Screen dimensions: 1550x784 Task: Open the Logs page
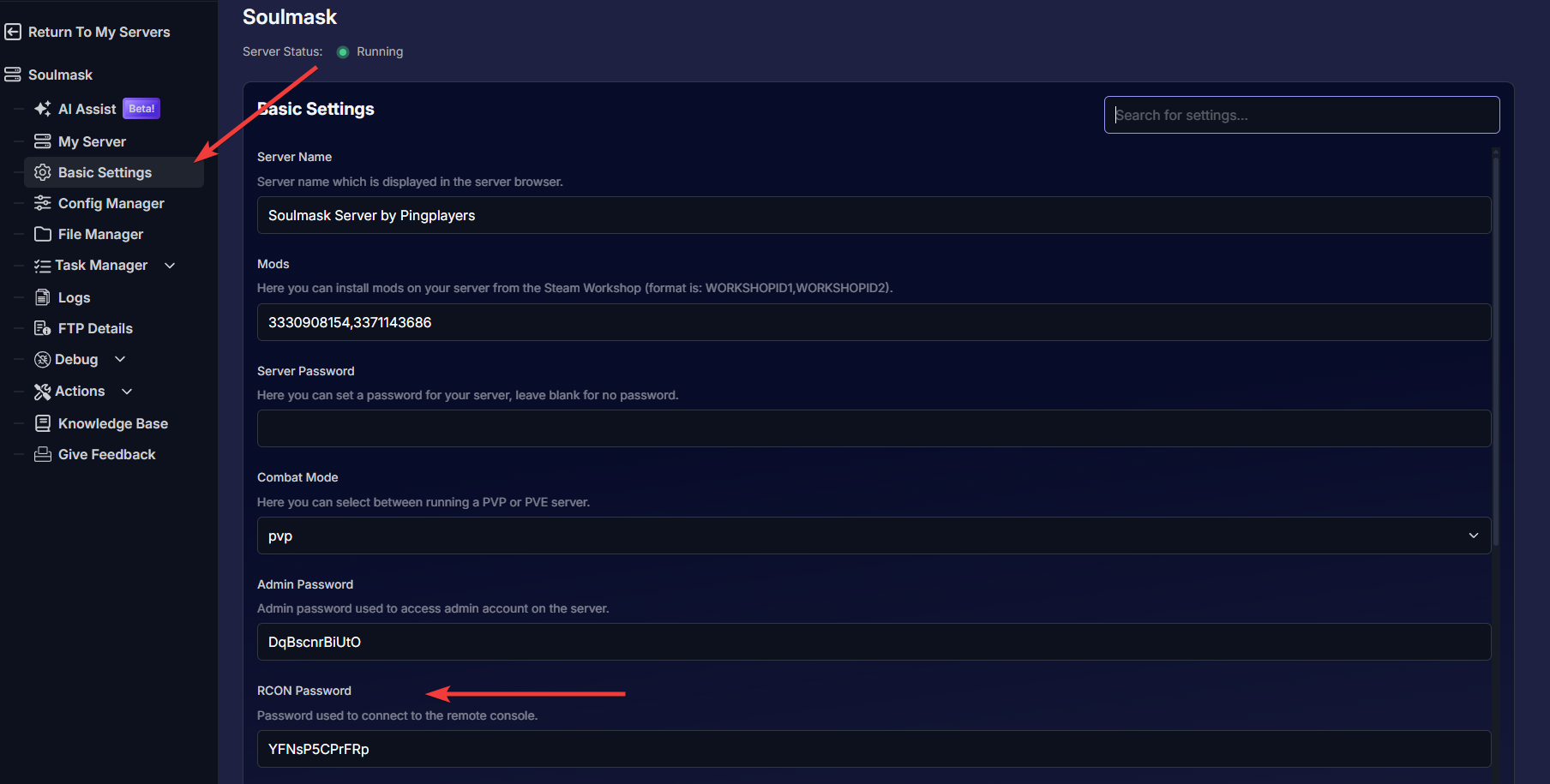[74, 297]
